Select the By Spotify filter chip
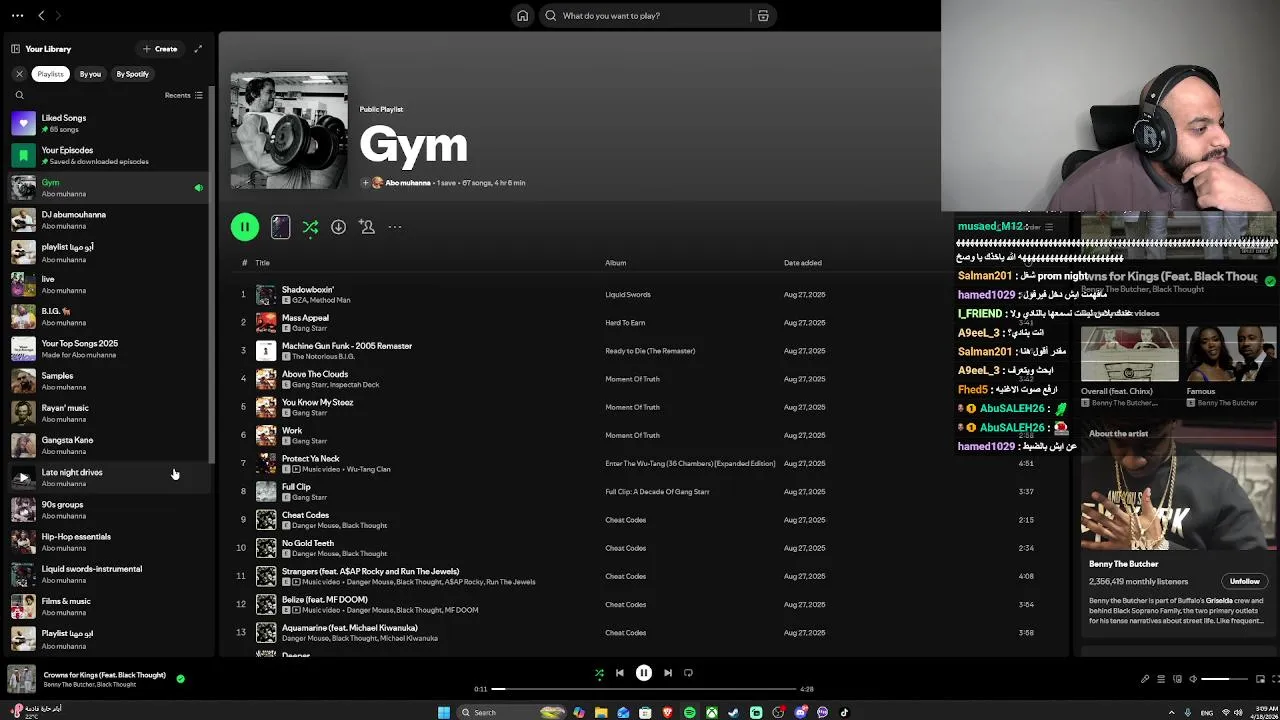This screenshot has width=1280, height=720. point(132,74)
